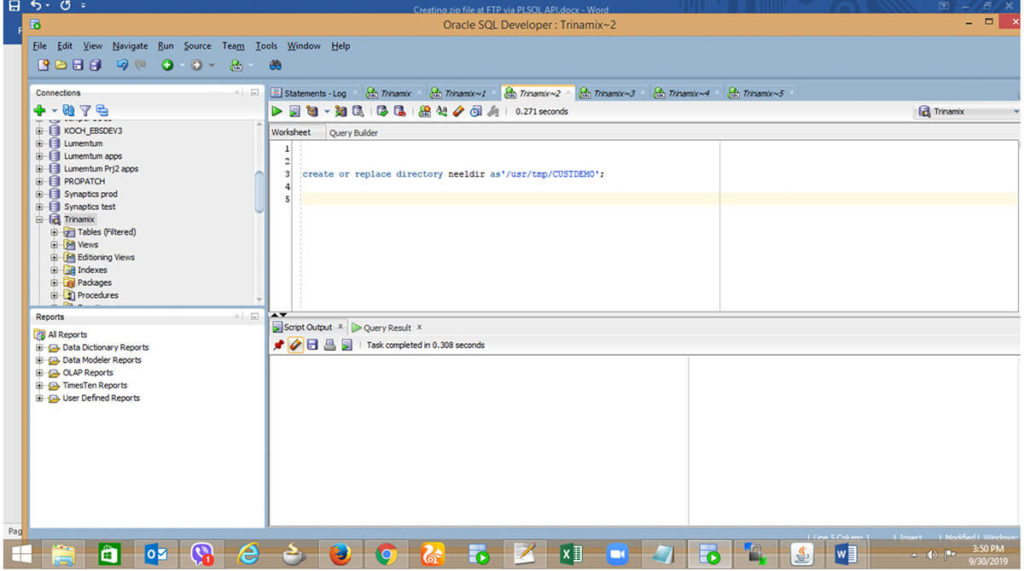Open Chrome from the Windows taskbar
This screenshot has width=1024, height=571.
tap(387, 555)
